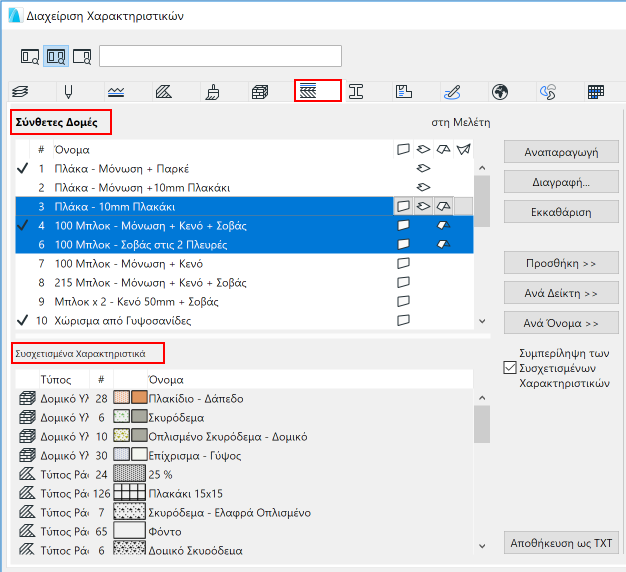626x572 pixels.
Task: Select row Πλάκα - Μόνωση +10mm Πλακάκι
Action: pos(244,188)
